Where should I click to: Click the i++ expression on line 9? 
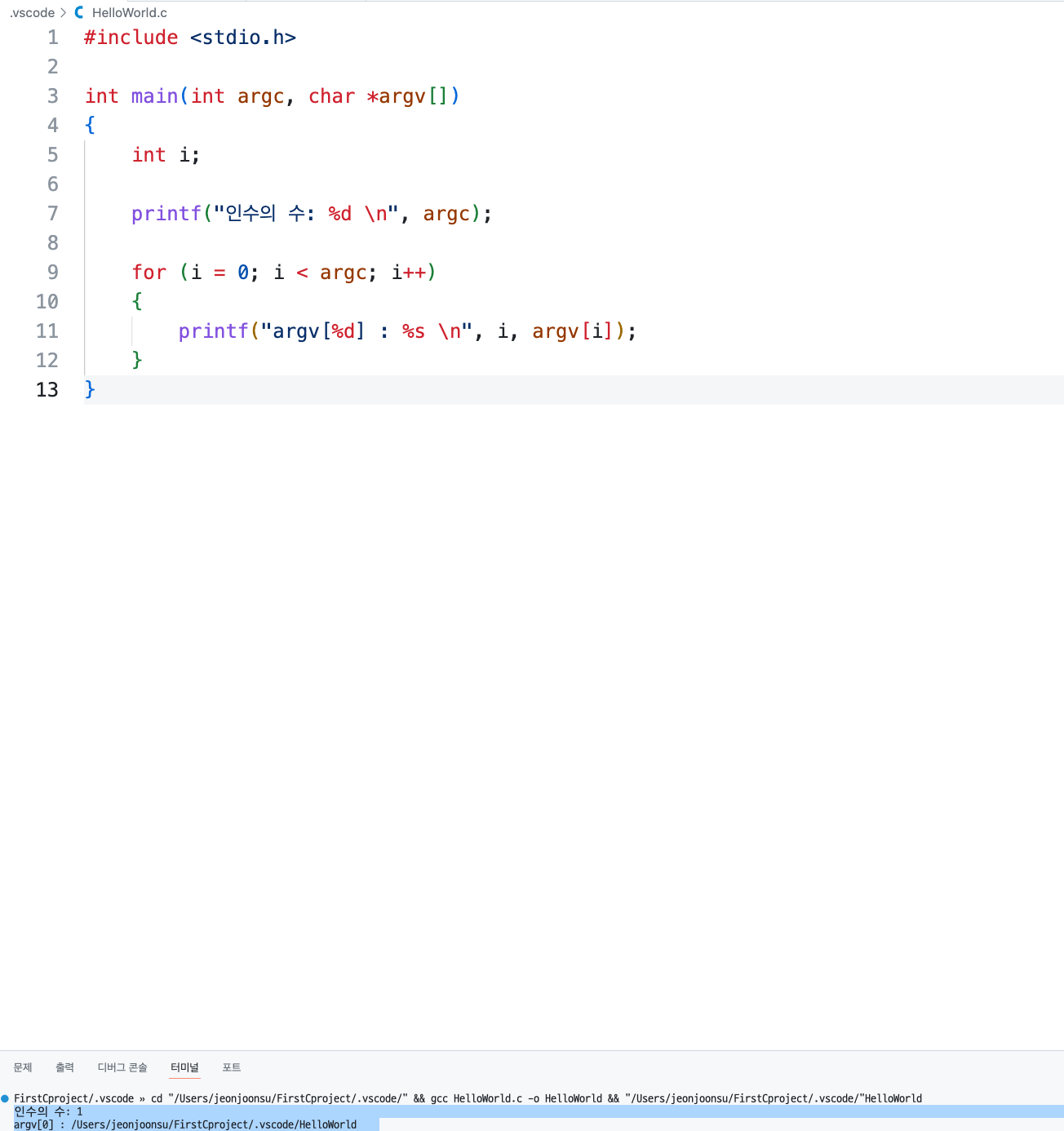pos(408,273)
